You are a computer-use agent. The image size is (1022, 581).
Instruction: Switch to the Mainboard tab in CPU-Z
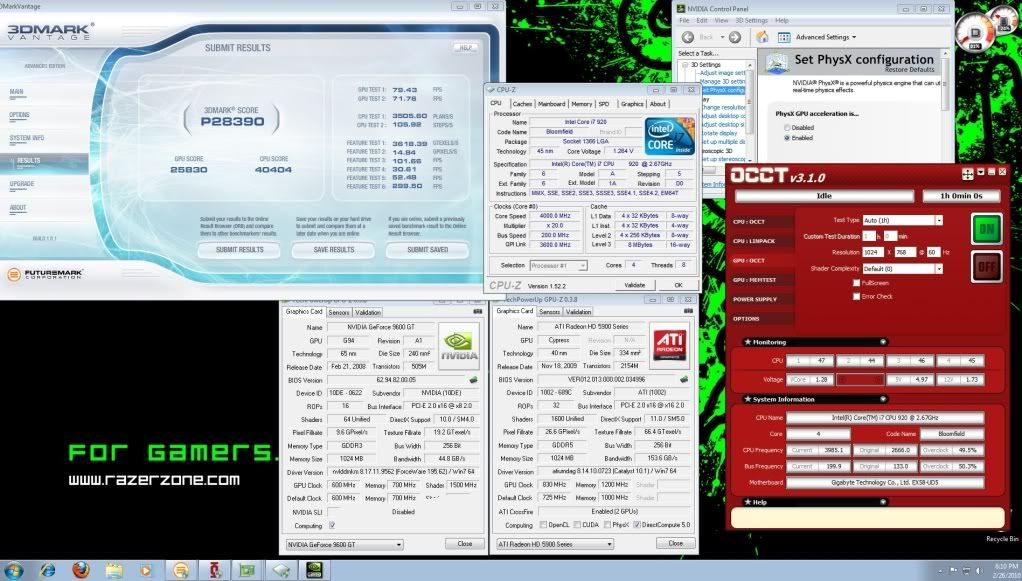coord(551,103)
